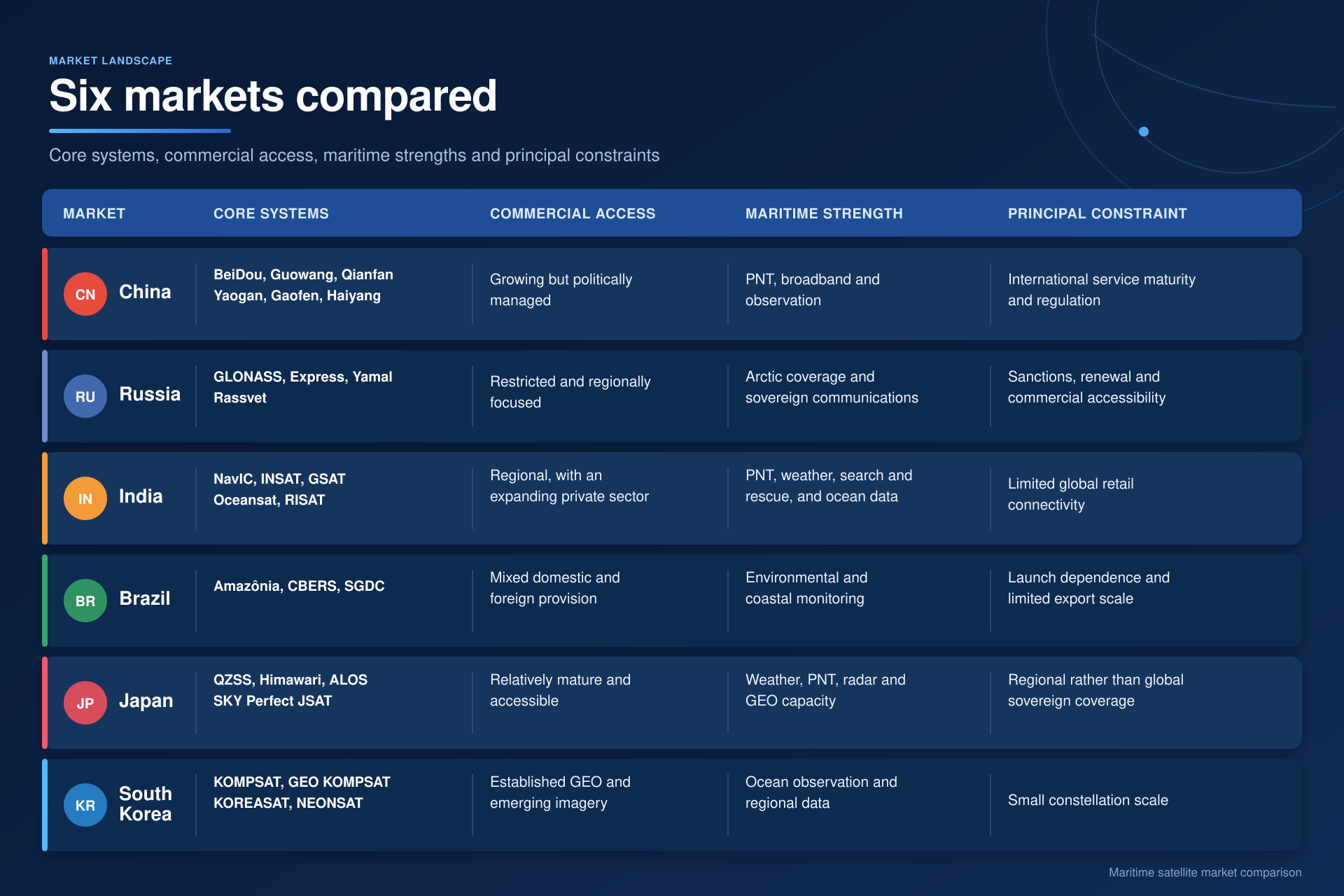Click the RU circle badge for Russia
Viewport: 1344px width, 896px height.
[85, 396]
